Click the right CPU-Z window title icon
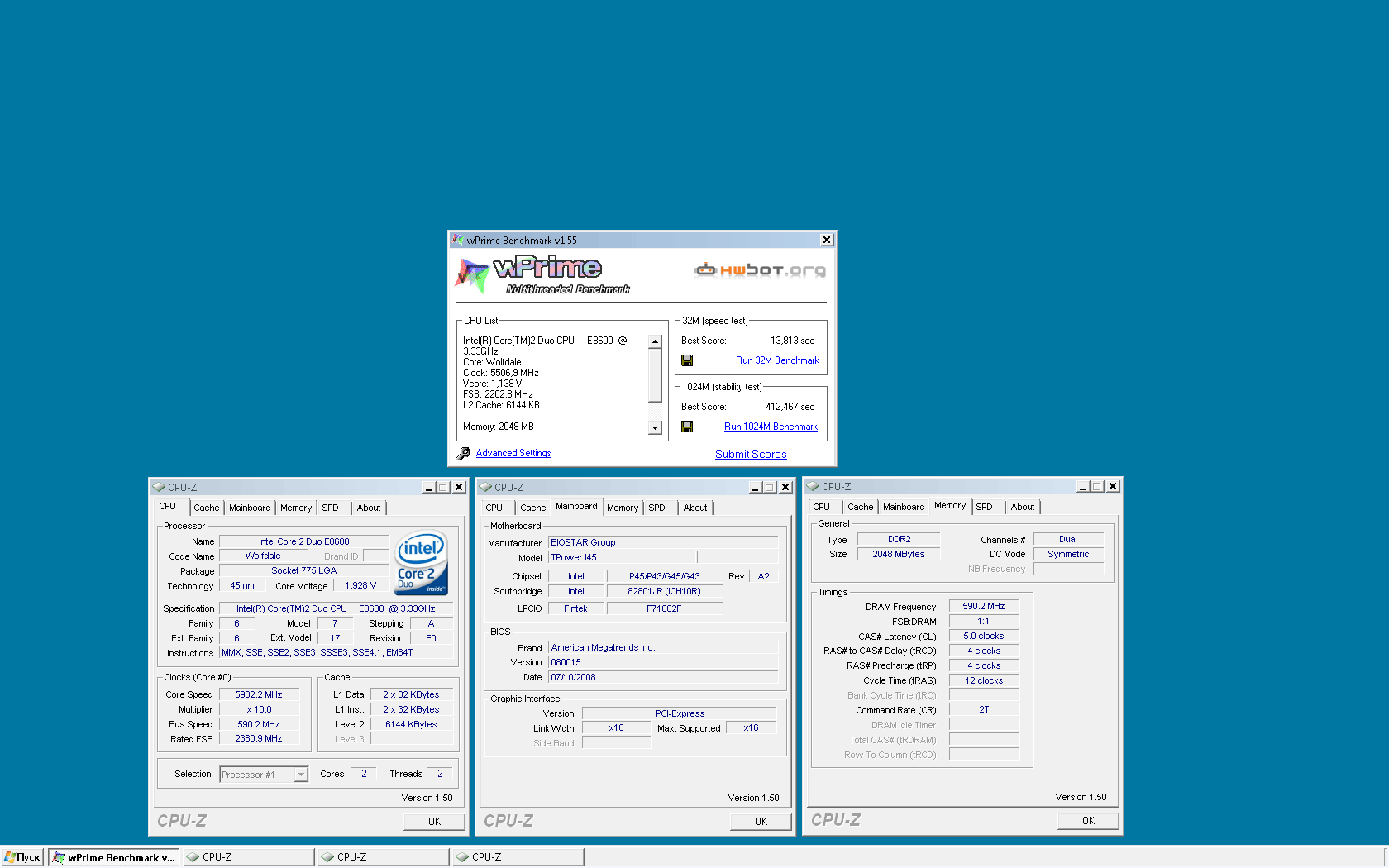The height and width of the screenshot is (868, 1389). point(814,486)
